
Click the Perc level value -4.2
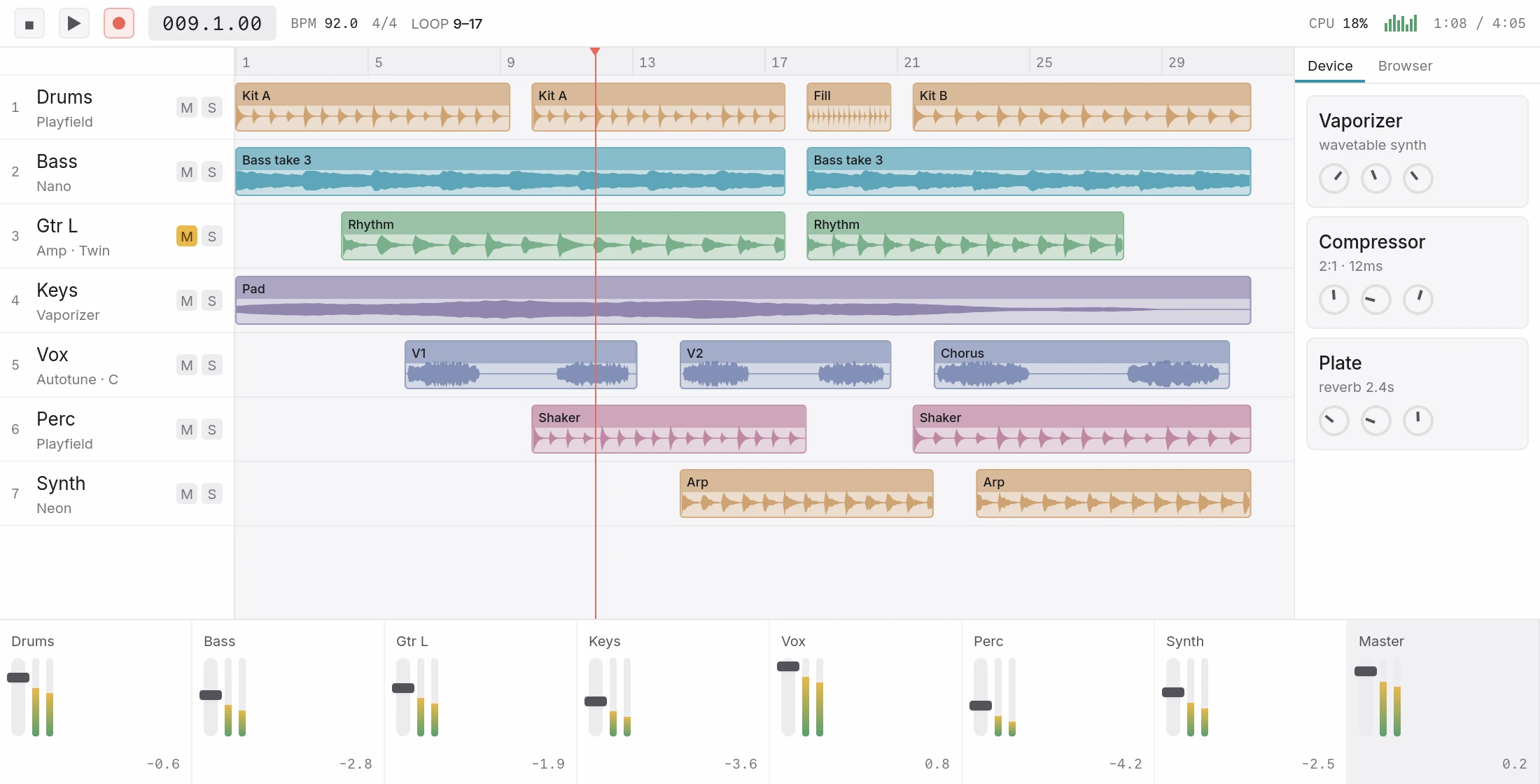click(x=1125, y=764)
